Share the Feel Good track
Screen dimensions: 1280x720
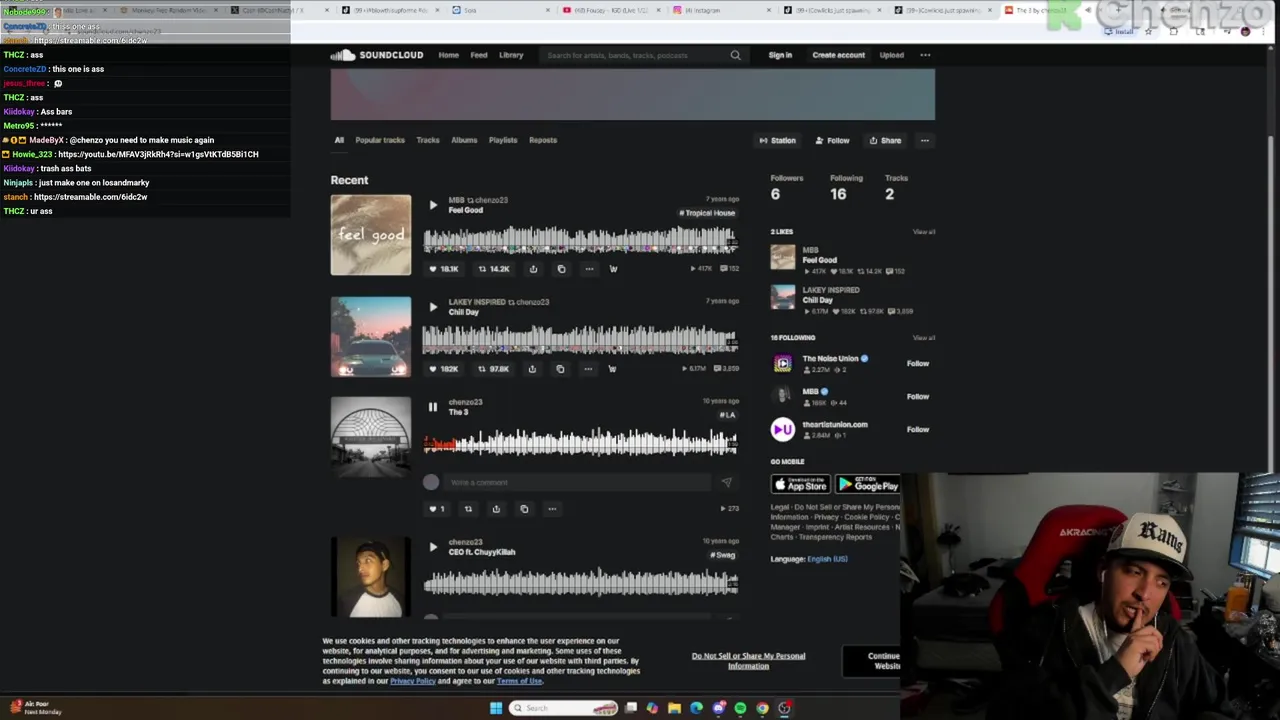[x=533, y=269]
